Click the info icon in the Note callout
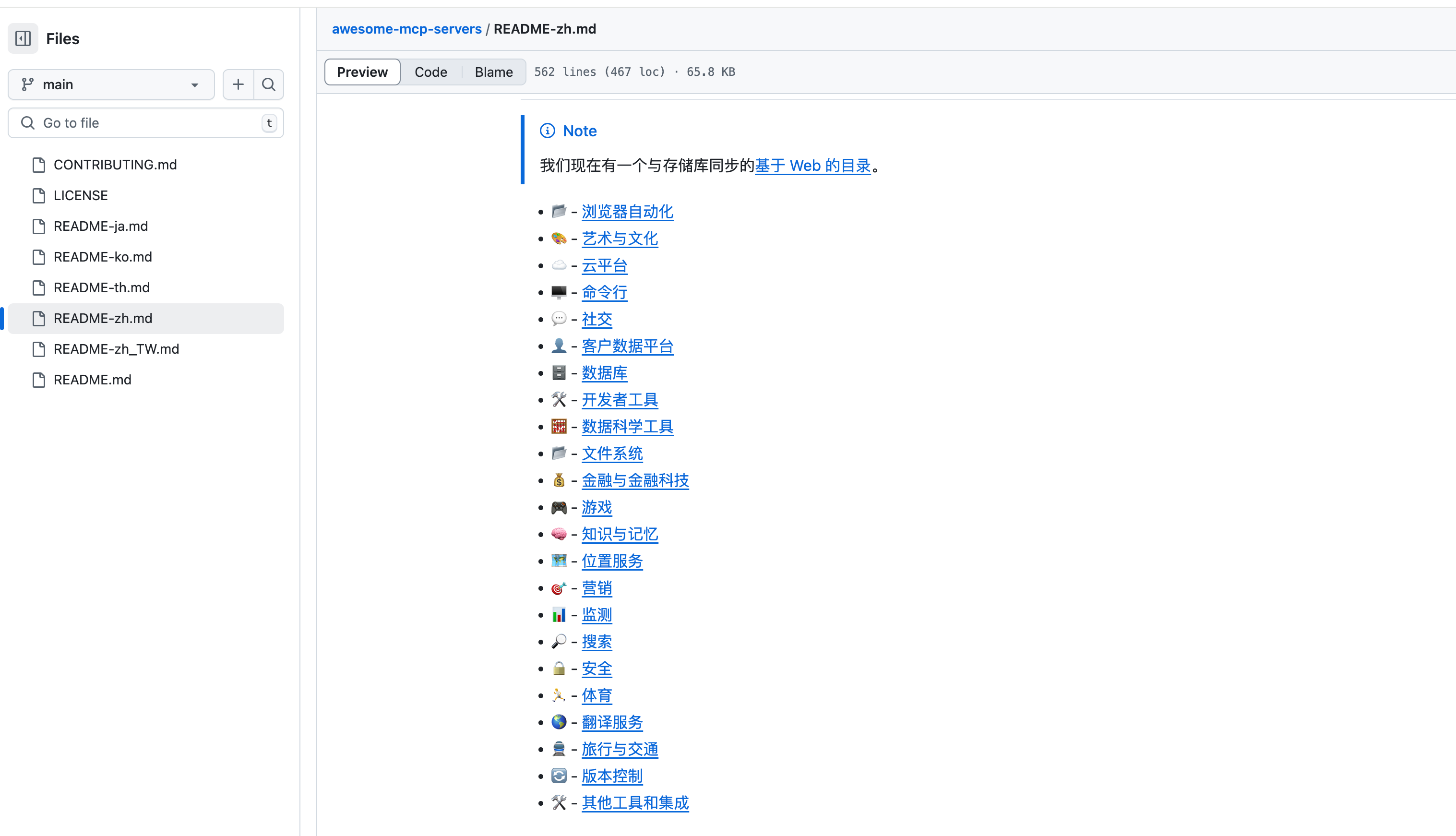This screenshot has height=836, width=1456. pos(547,131)
